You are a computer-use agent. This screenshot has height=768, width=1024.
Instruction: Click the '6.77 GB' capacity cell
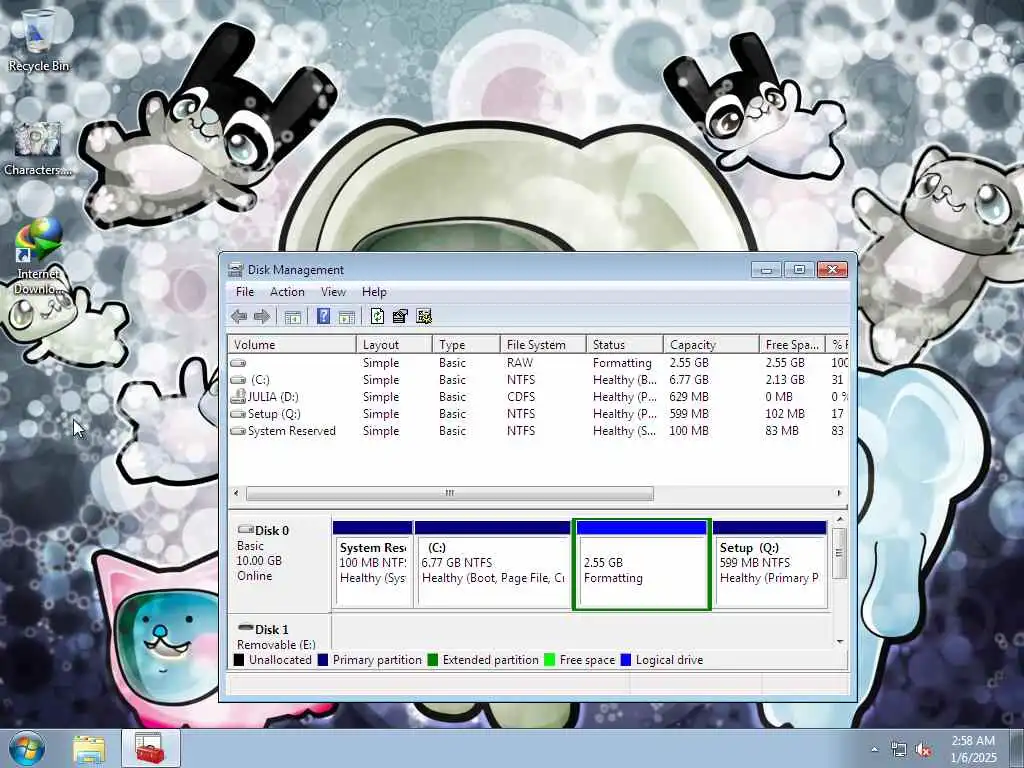[x=689, y=379]
